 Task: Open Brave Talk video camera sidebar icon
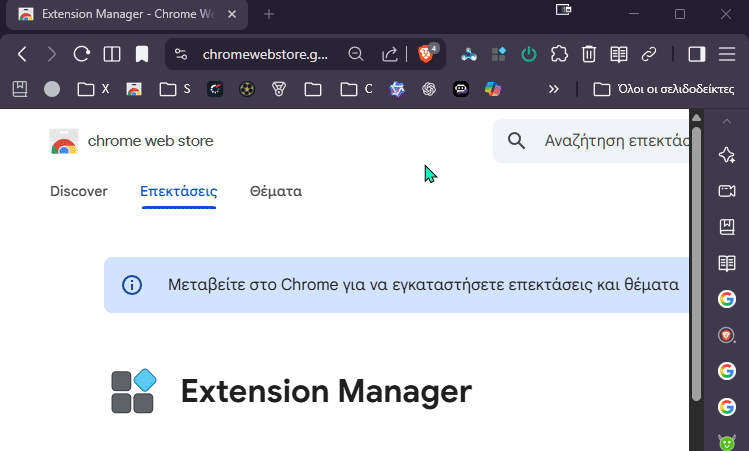(727, 191)
